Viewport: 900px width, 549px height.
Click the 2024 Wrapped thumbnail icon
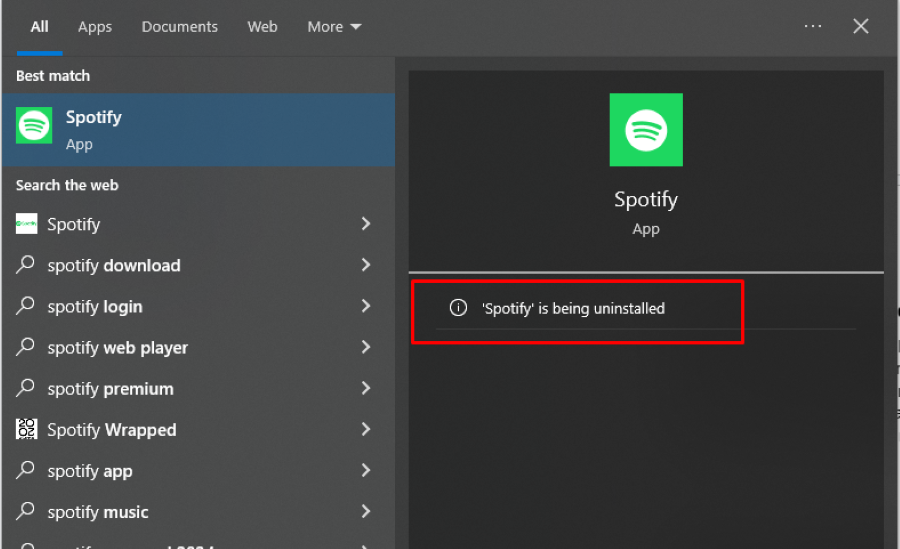[26, 429]
